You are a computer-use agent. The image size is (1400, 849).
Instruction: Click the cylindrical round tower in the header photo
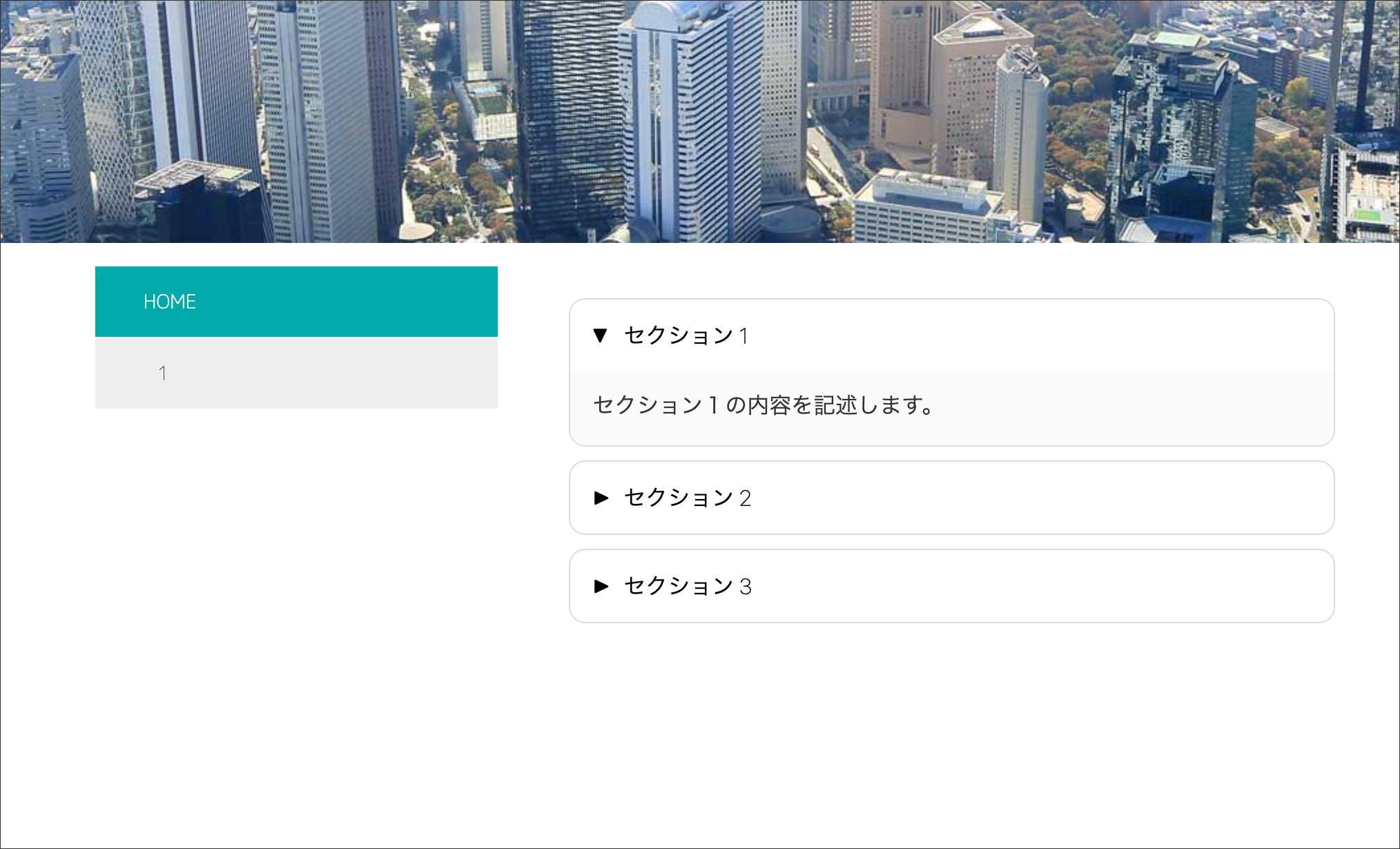click(1020, 131)
